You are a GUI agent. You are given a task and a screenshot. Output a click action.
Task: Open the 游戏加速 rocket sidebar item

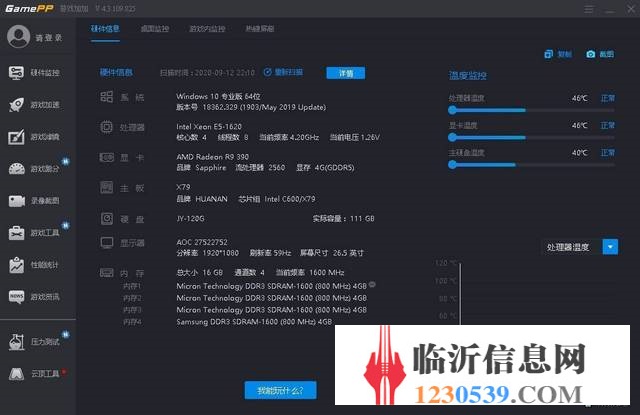point(35,105)
